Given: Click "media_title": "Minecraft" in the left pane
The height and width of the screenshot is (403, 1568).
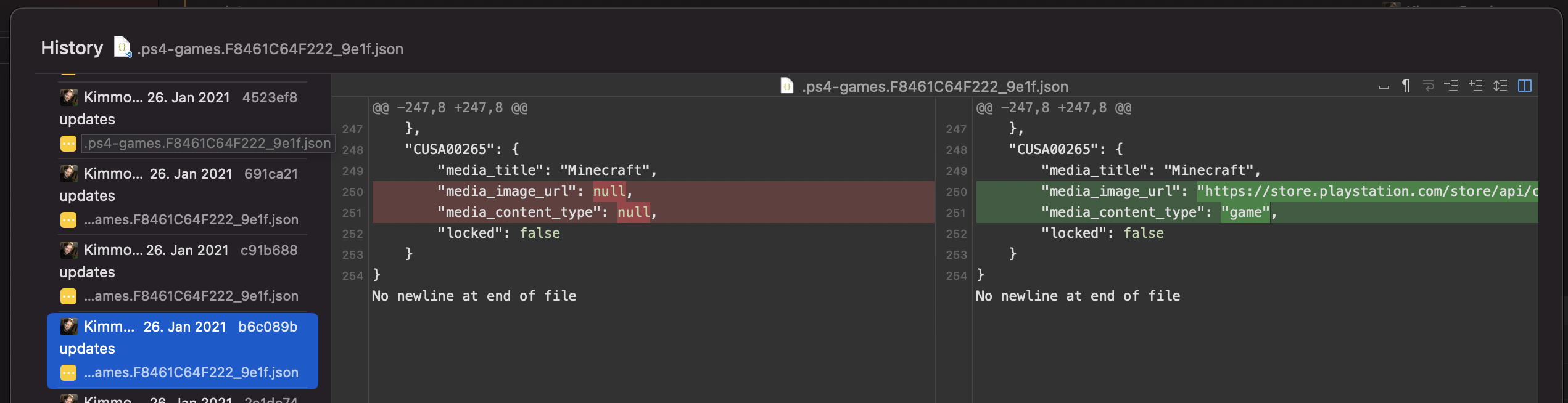Looking at the screenshot, I should click(547, 171).
